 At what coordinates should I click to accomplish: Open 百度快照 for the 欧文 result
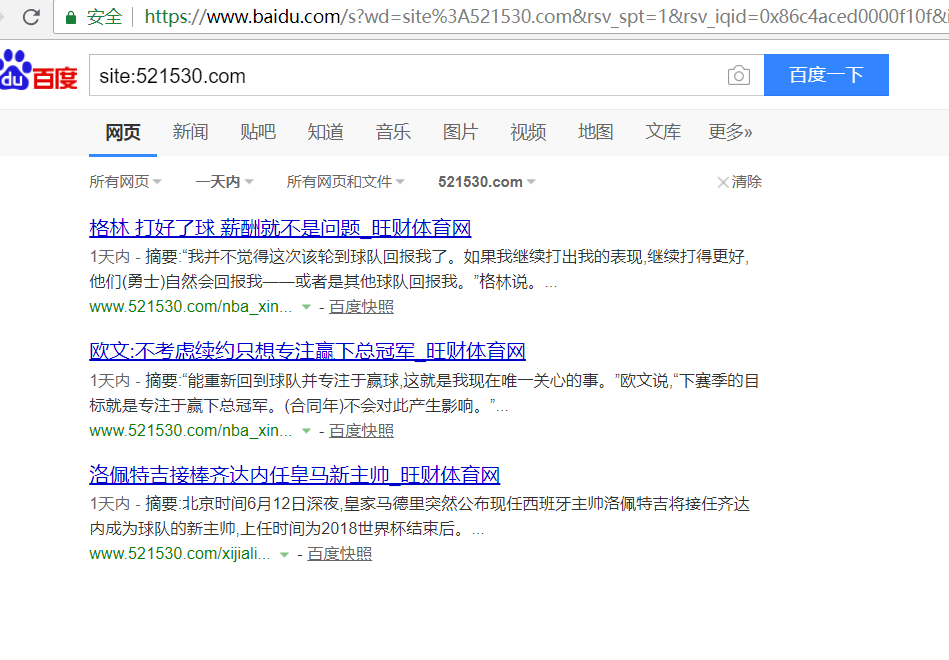pos(361,431)
